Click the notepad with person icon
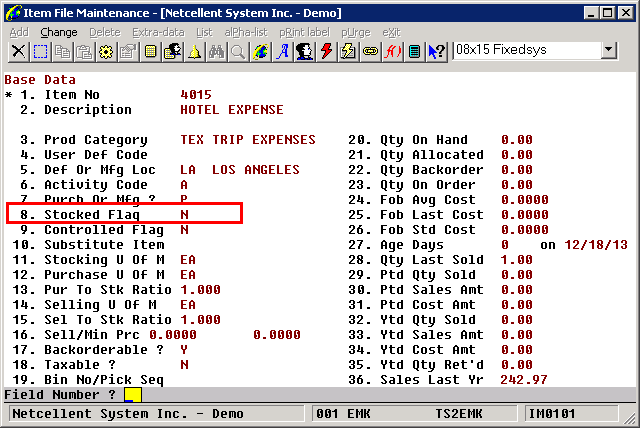Screen dimensions: 640x428 coord(173,52)
